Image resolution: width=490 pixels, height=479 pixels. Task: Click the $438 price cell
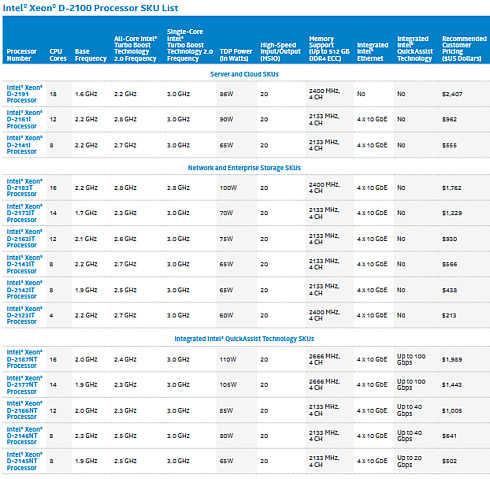(449, 290)
